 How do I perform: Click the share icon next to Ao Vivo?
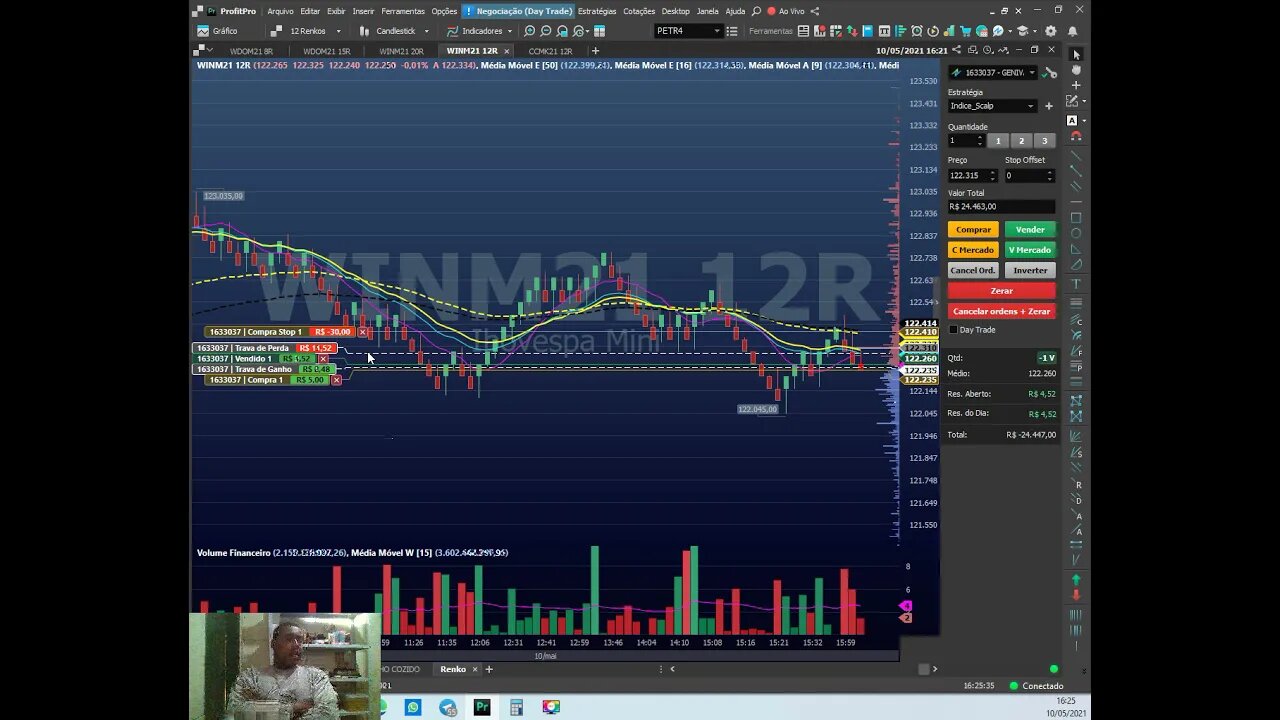[x=815, y=11]
